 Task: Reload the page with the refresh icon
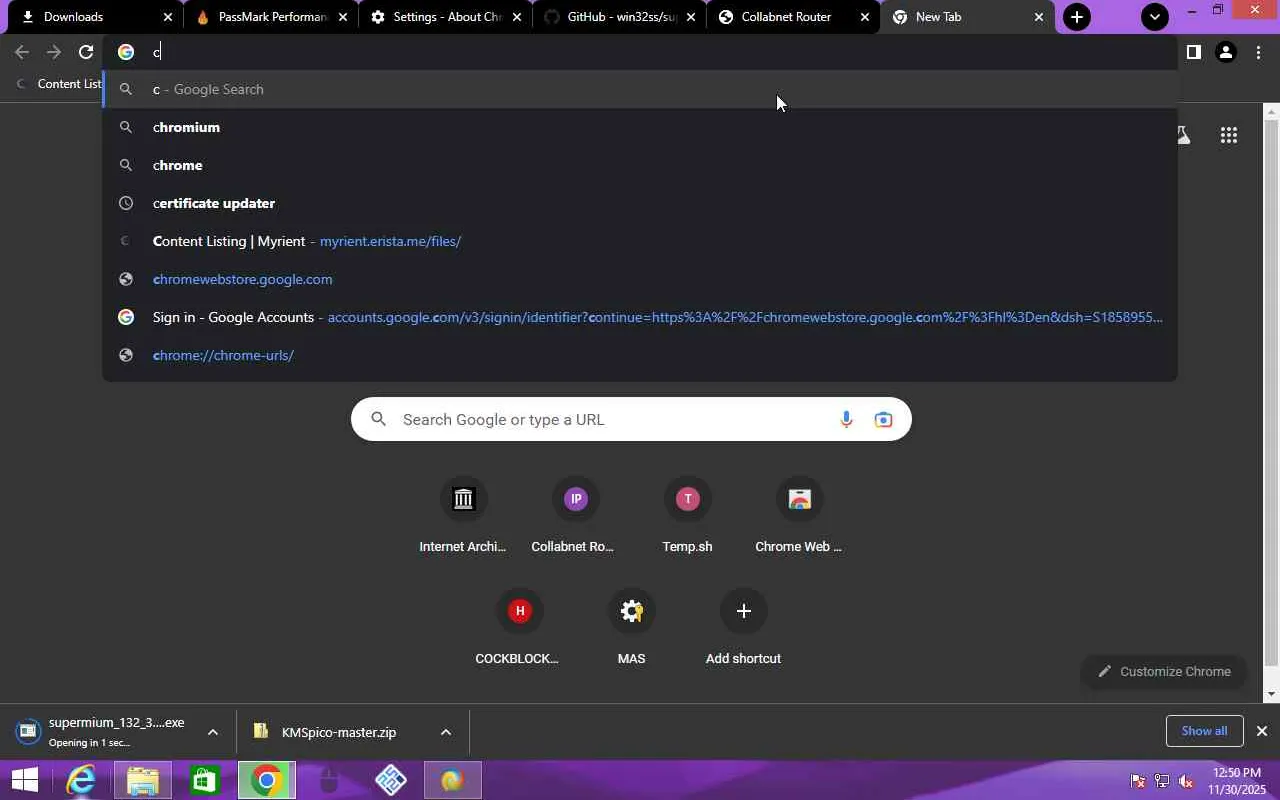pos(86,52)
